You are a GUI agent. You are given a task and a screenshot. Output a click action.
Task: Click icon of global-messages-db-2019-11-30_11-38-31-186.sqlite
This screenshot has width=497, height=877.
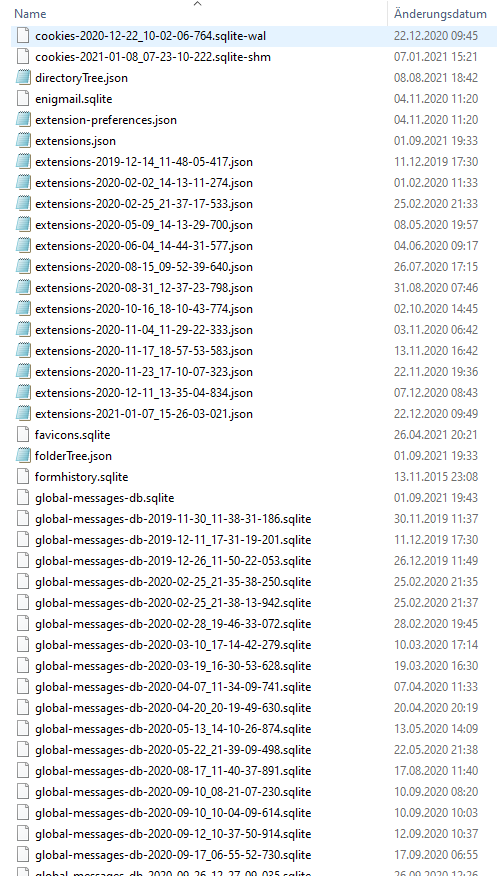[22, 519]
